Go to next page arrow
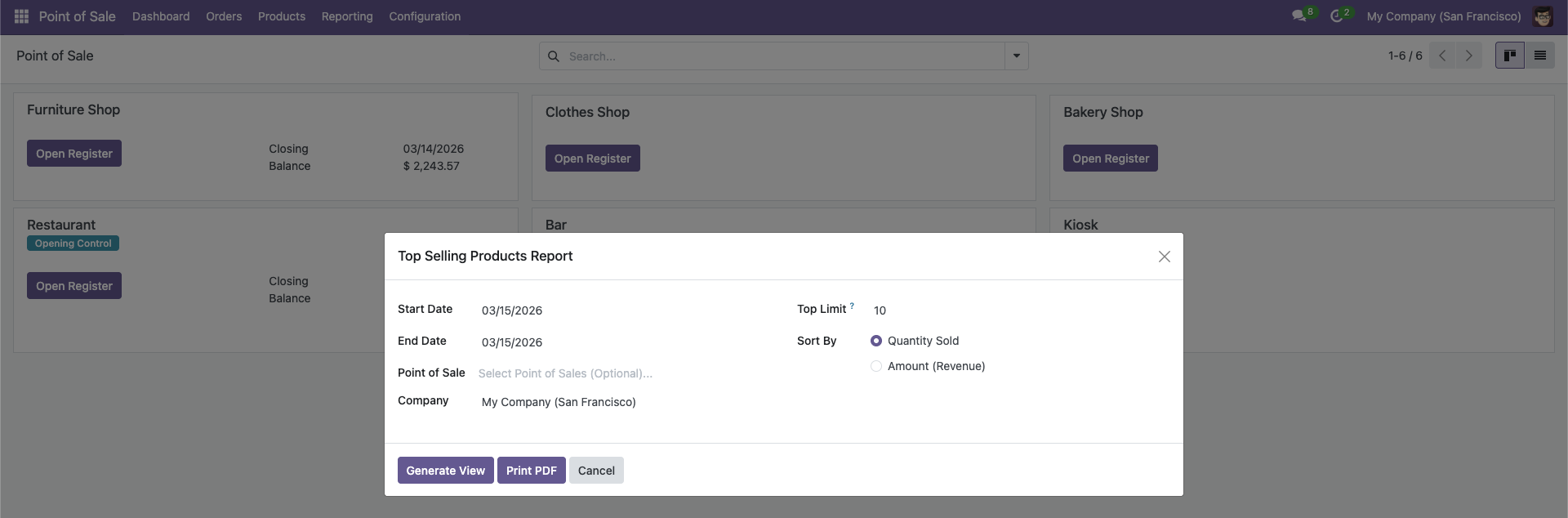 coord(1468,56)
